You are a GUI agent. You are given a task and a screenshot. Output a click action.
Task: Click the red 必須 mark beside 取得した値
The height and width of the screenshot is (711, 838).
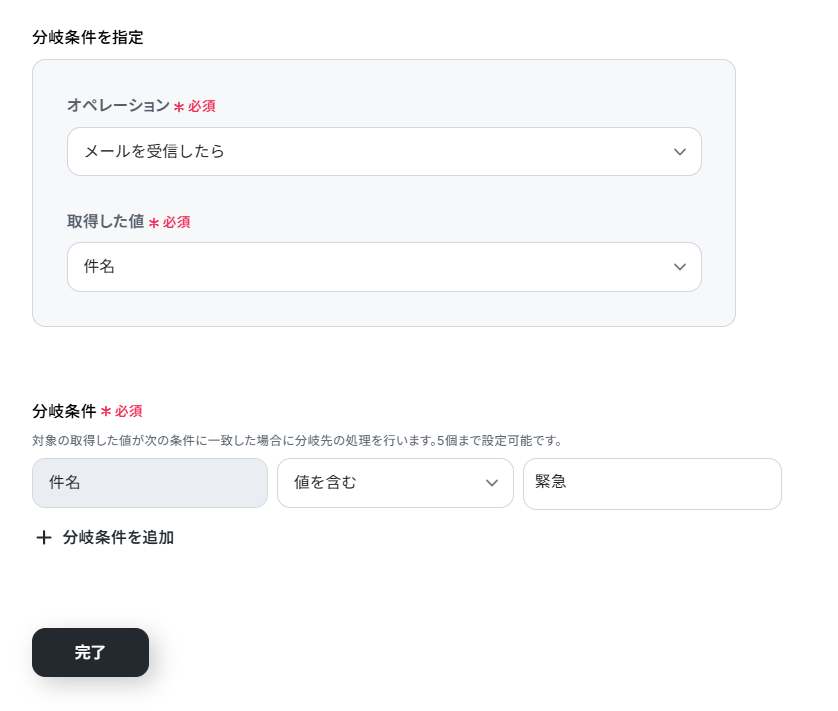176,222
